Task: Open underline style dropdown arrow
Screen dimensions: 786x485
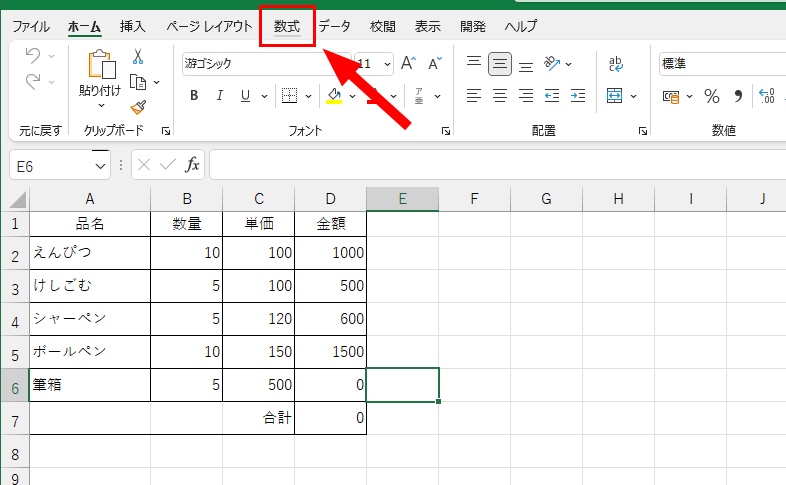Action: (x=264, y=96)
